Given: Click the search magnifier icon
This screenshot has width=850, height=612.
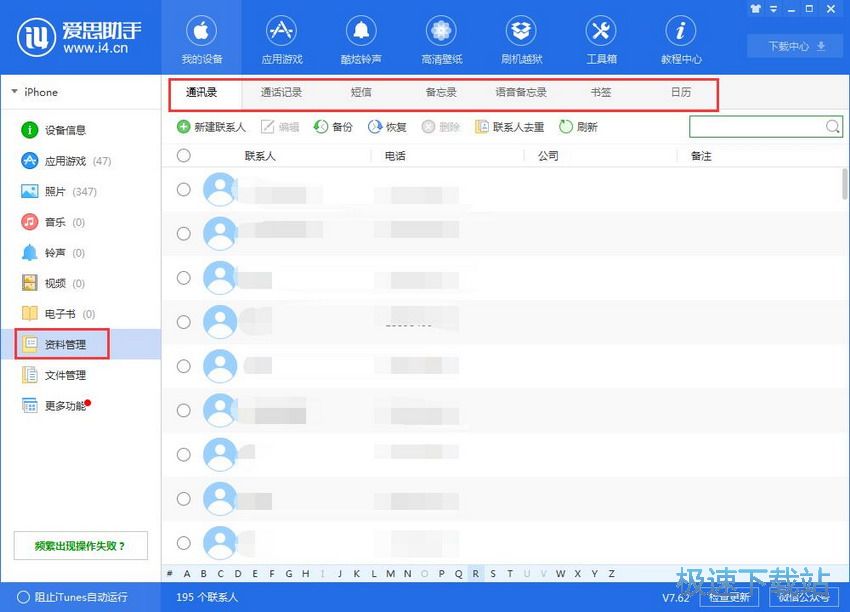Looking at the screenshot, I should coord(833,127).
